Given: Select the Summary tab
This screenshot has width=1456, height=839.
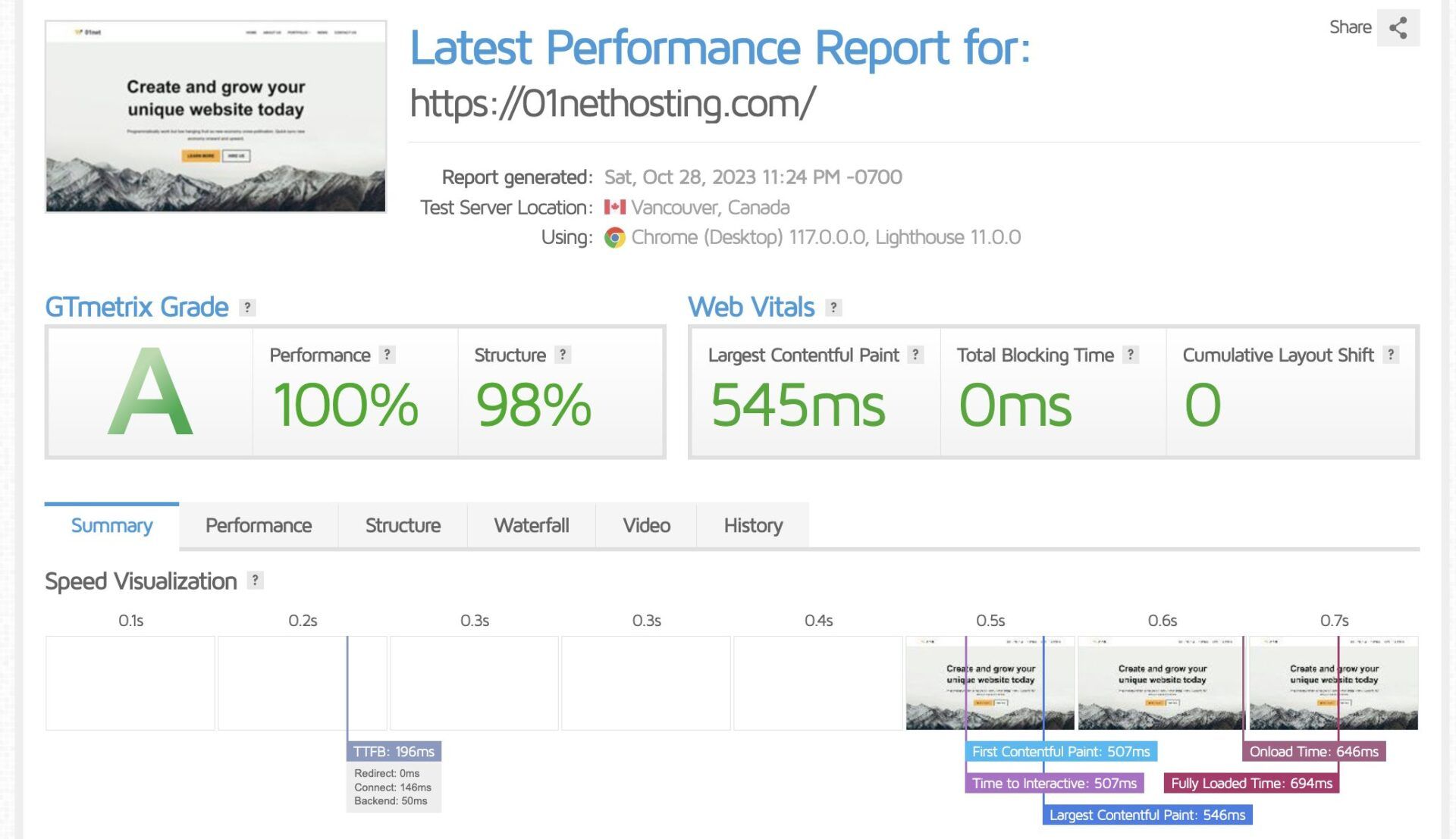Looking at the screenshot, I should (x=111, y=525).
